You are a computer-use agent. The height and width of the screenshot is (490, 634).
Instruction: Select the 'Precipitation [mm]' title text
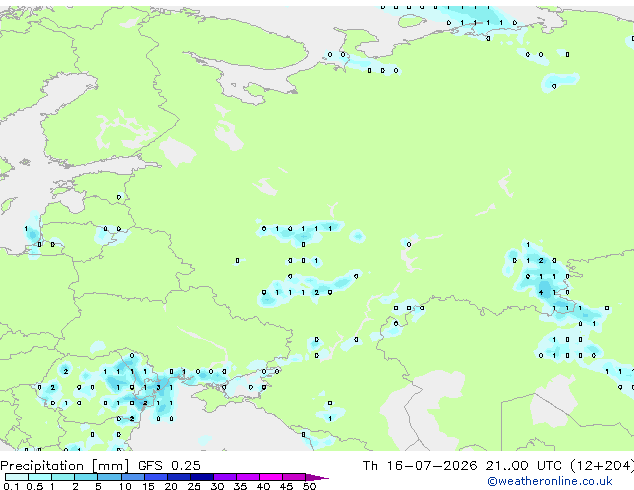(x=65, y=466)
